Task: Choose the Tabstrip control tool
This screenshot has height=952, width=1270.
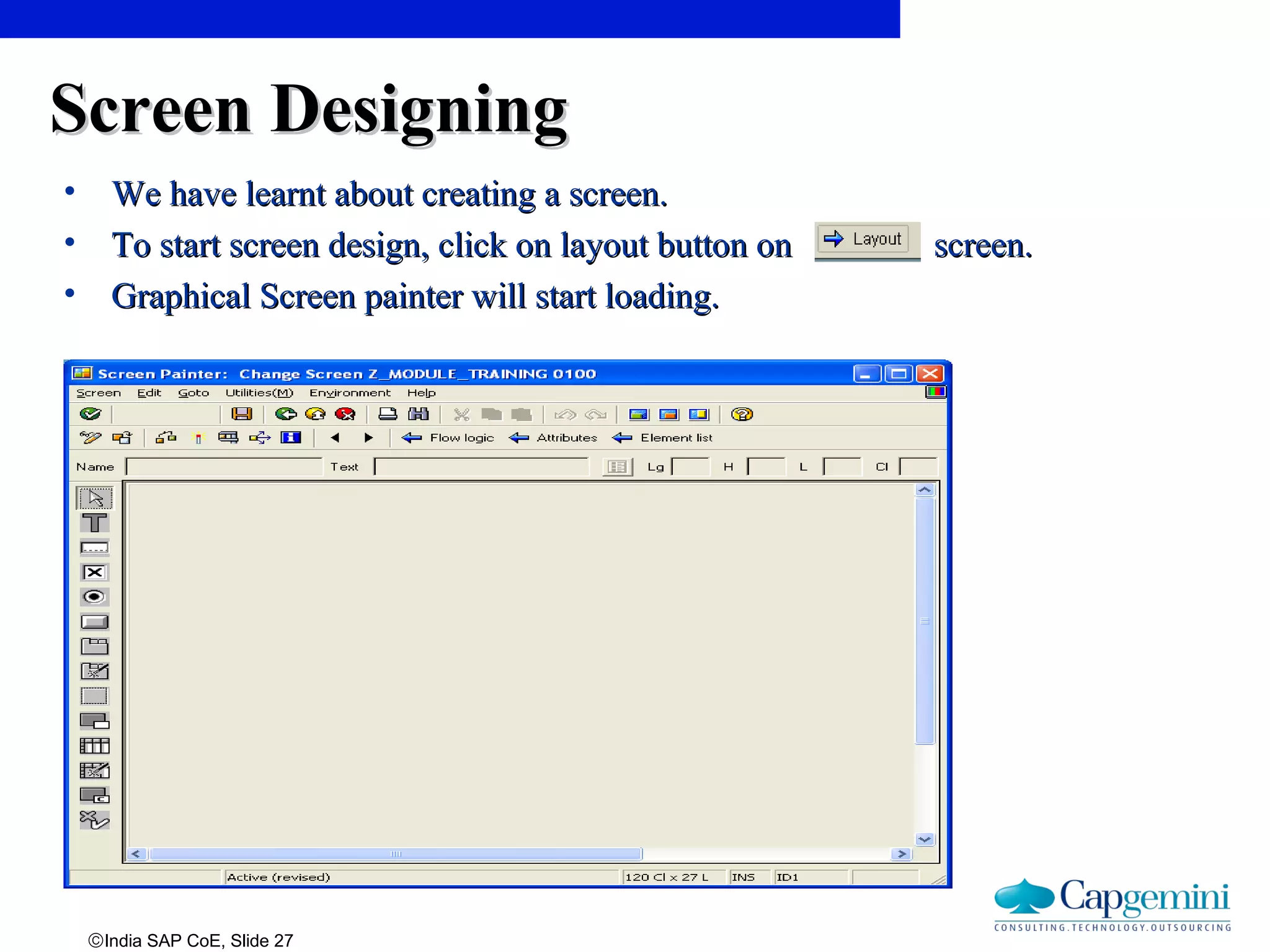Action: (x=94, y=646)
